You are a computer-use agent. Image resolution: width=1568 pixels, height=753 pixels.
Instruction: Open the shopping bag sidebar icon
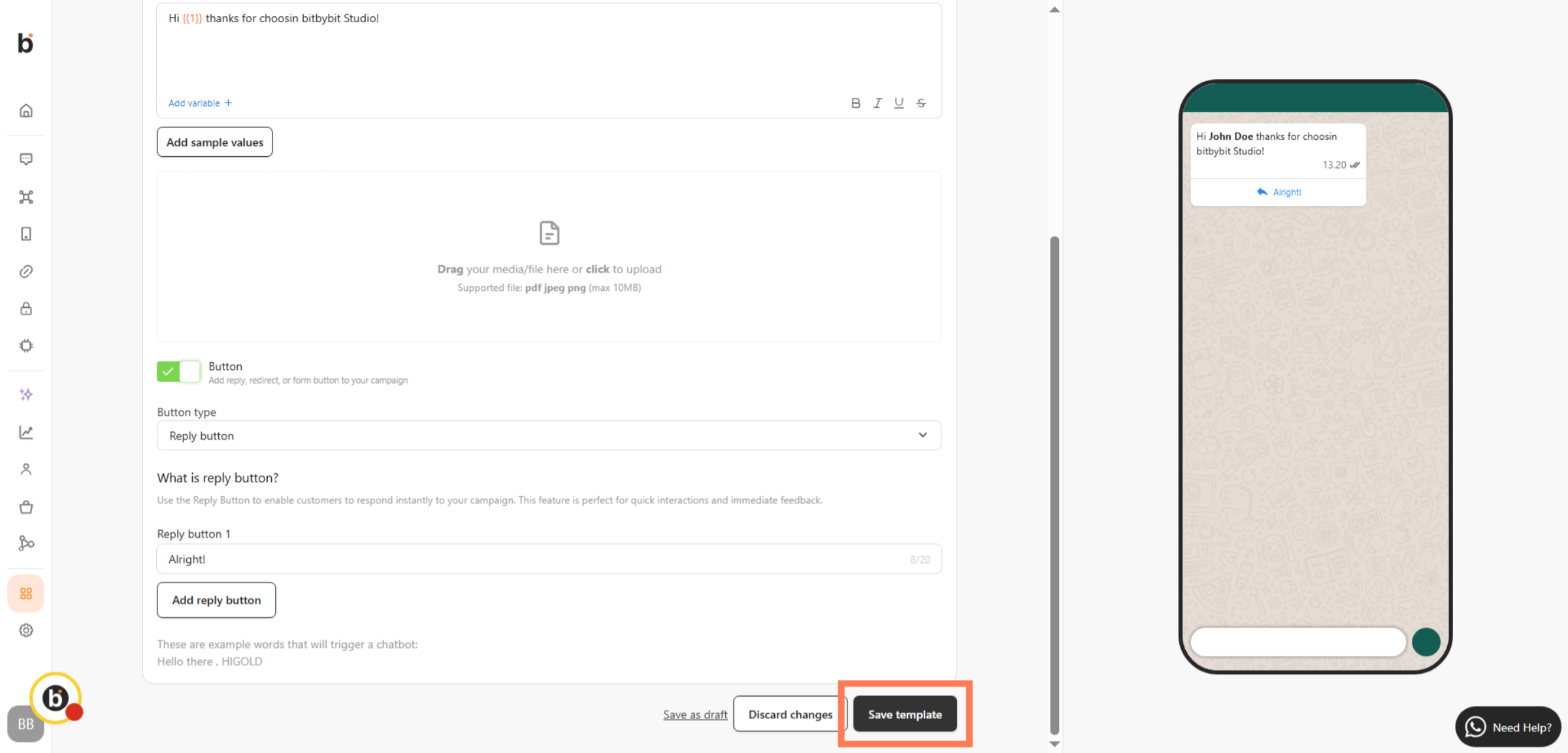tap(26, 507)
